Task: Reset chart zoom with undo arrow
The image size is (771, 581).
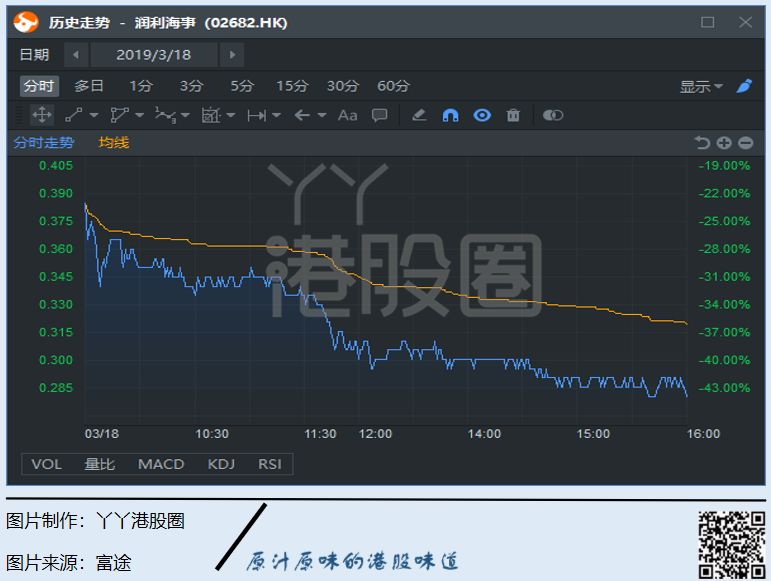Action: [x=702, y=143]
